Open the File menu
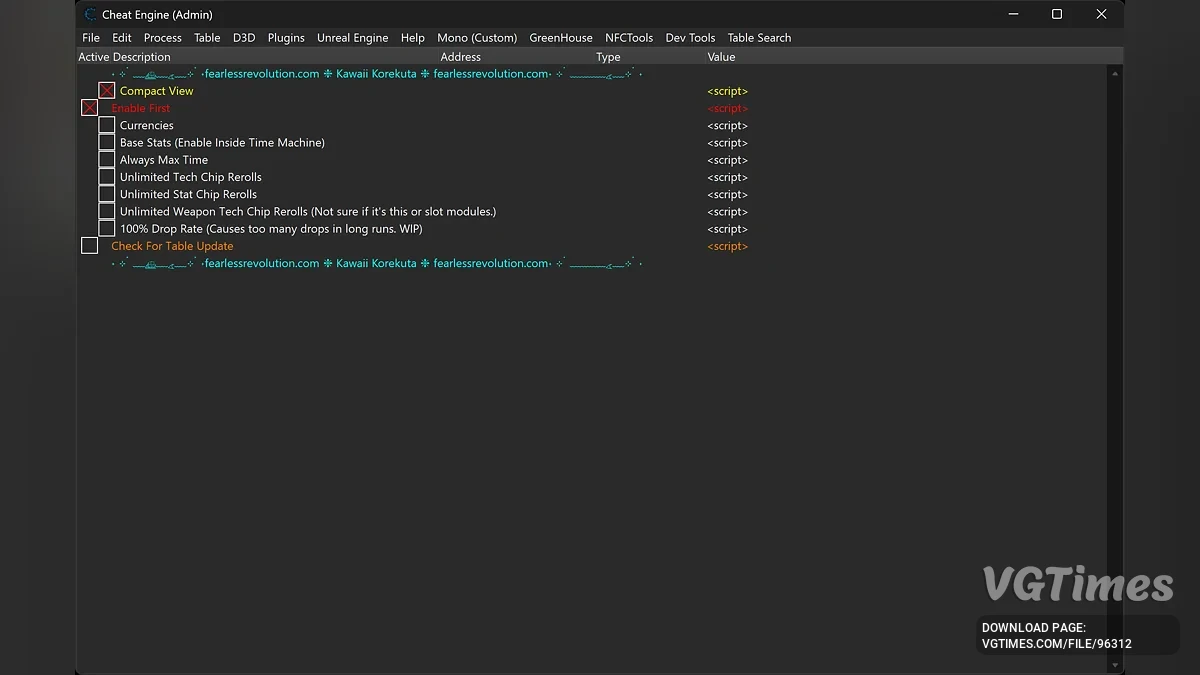This screenshot has width=1200, height=675. coord(91,38)
